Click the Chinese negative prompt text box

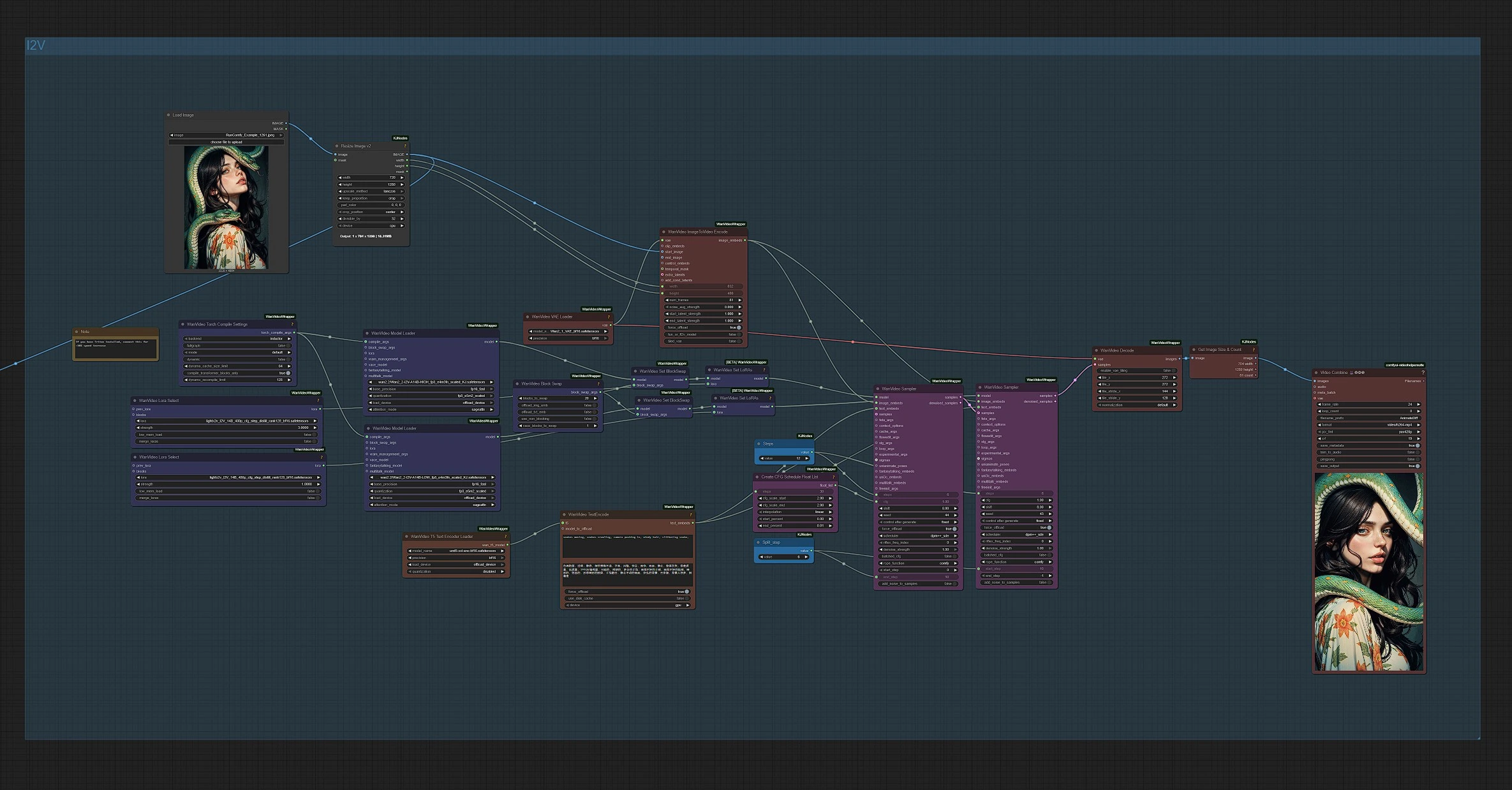pyautogui.click(x=628, y=574)
